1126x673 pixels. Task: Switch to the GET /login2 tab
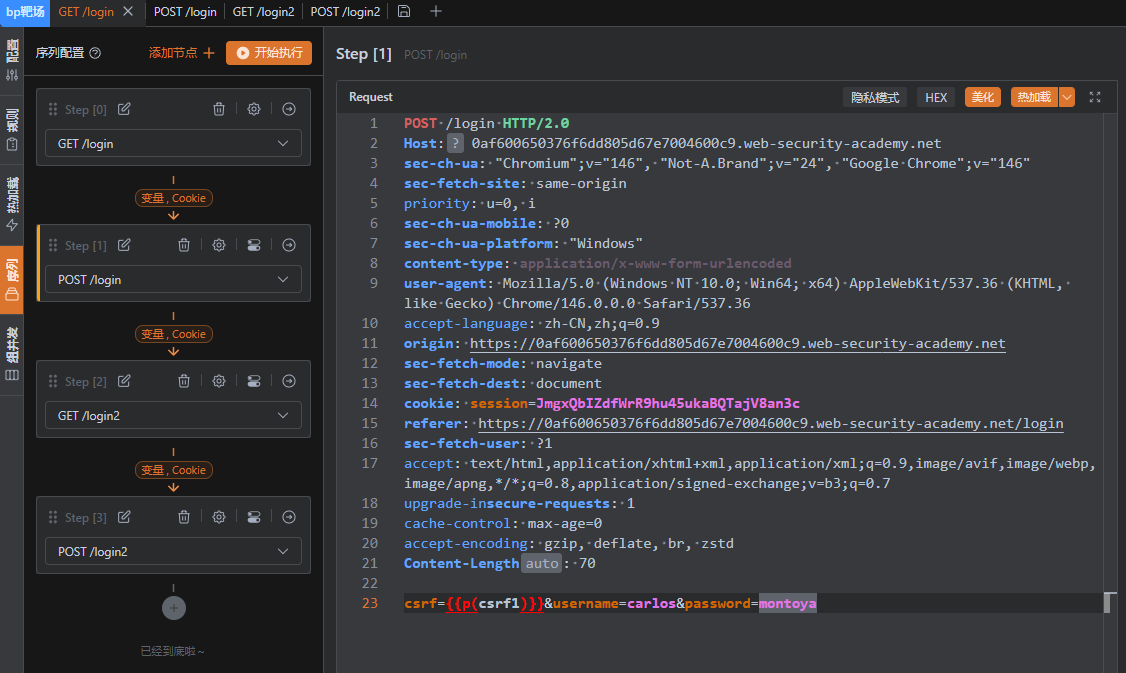[x=263, y=12]
